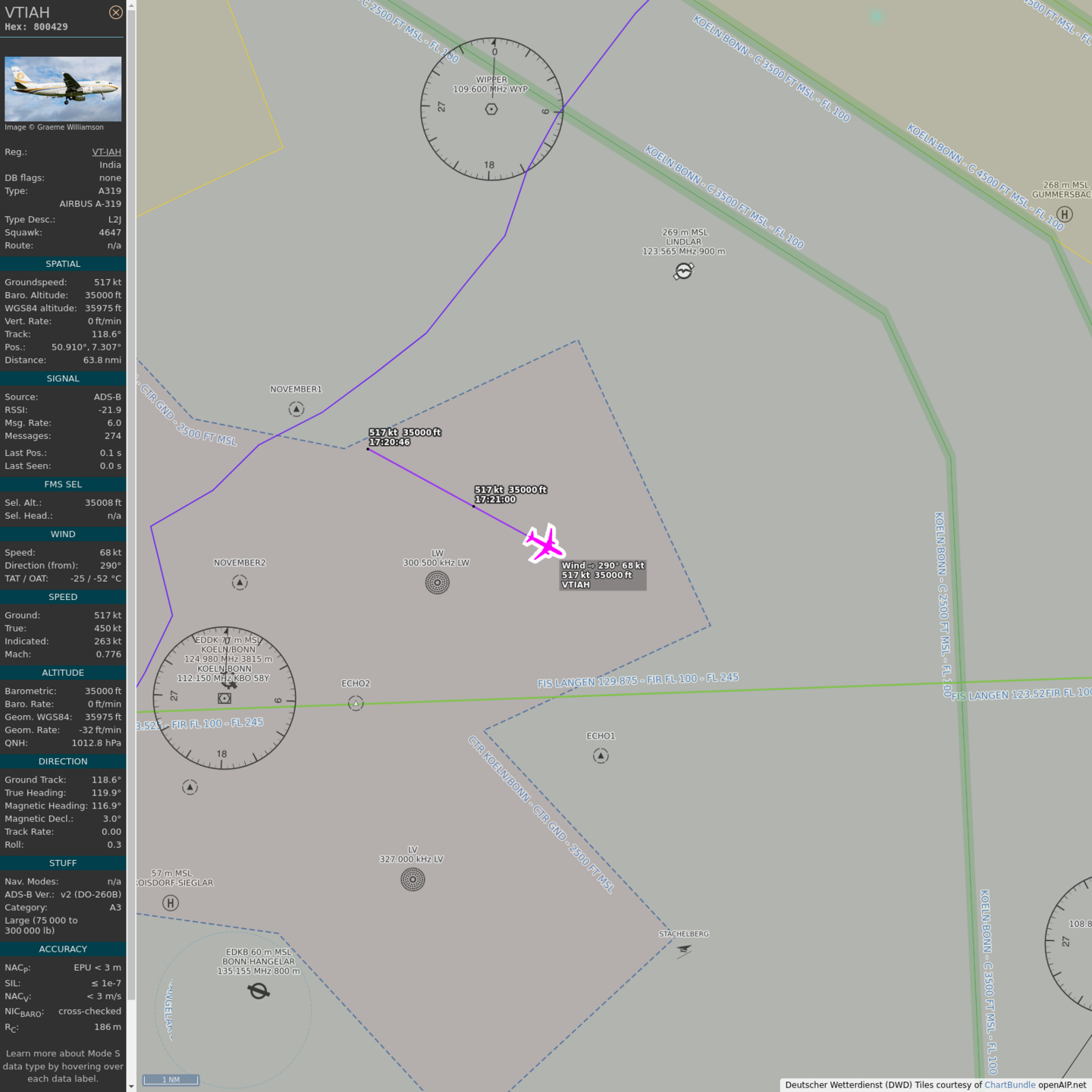Click the sidebar scrollbar up arrow
This screenshot has height=1092, width=1092.
[131, 5]
